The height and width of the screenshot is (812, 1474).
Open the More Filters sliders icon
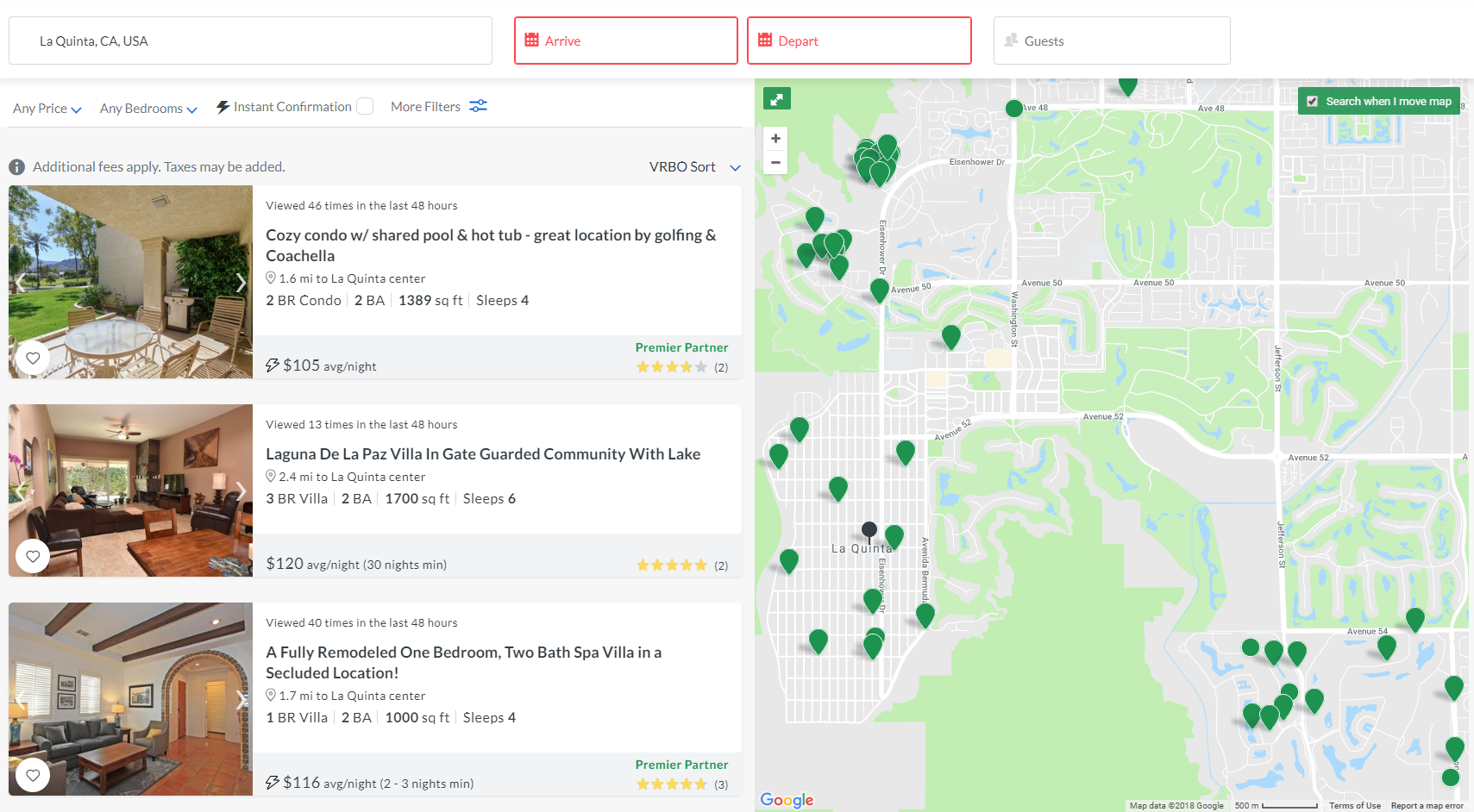click(478, 106)
